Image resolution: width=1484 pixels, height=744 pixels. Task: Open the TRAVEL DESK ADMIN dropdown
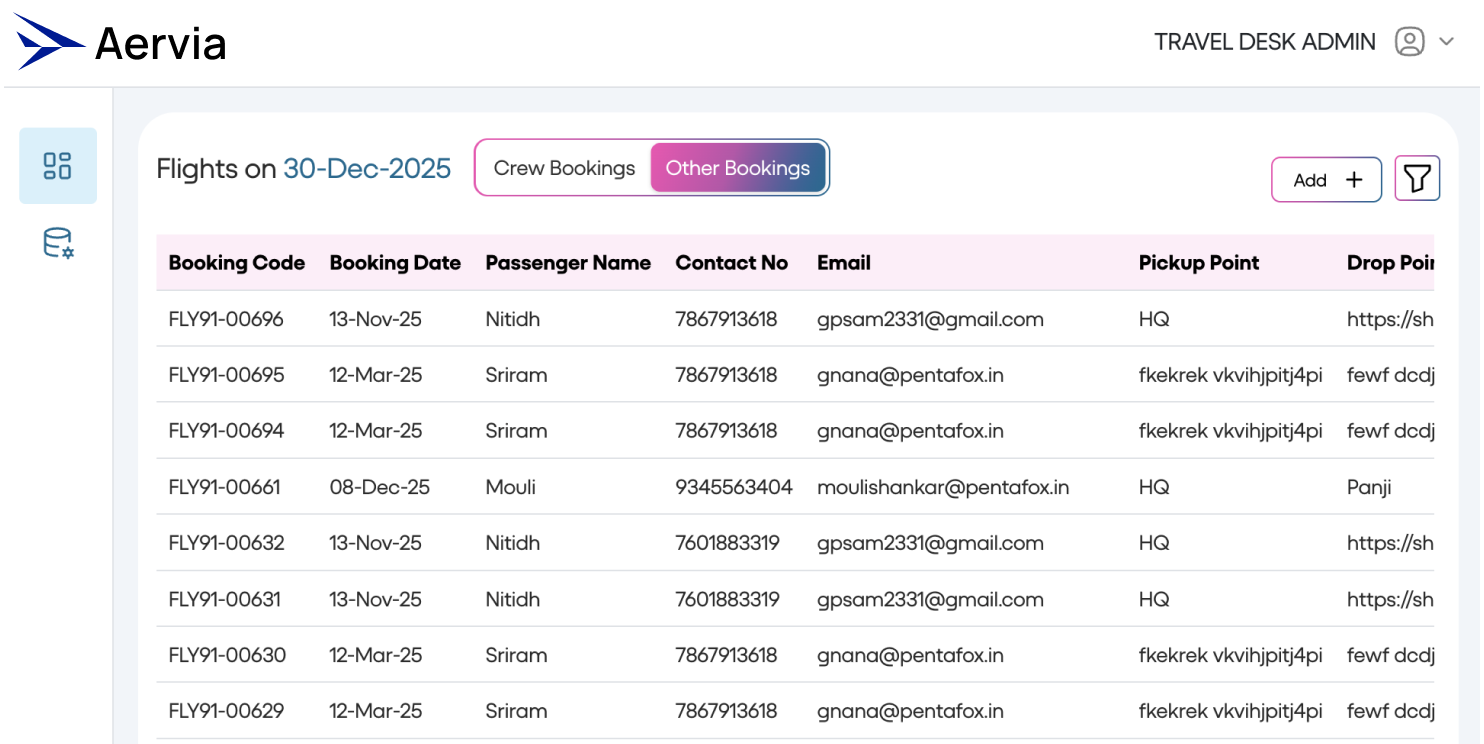click(1265, 41)
